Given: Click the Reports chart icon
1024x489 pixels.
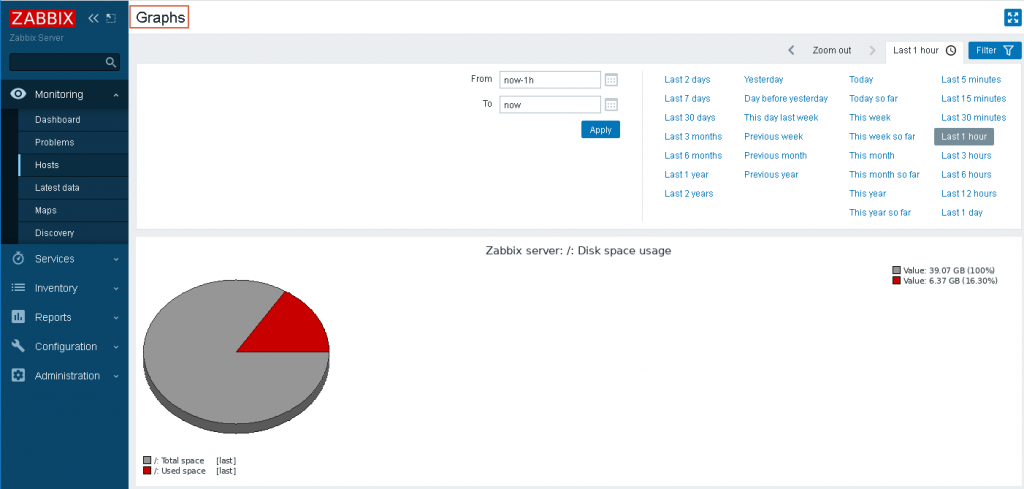Looking at the screenshot, I should point(18,317).
